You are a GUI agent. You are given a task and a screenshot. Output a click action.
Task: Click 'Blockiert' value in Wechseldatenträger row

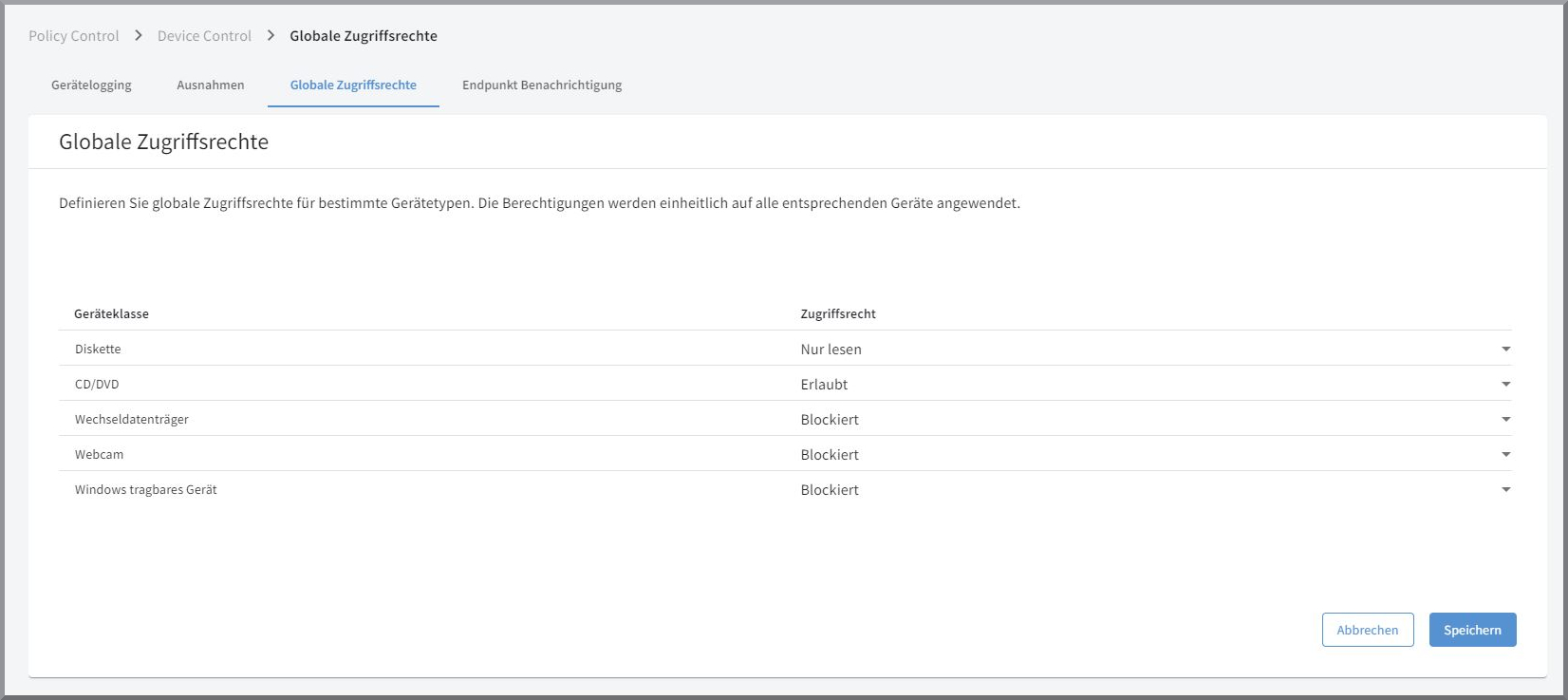830,420
